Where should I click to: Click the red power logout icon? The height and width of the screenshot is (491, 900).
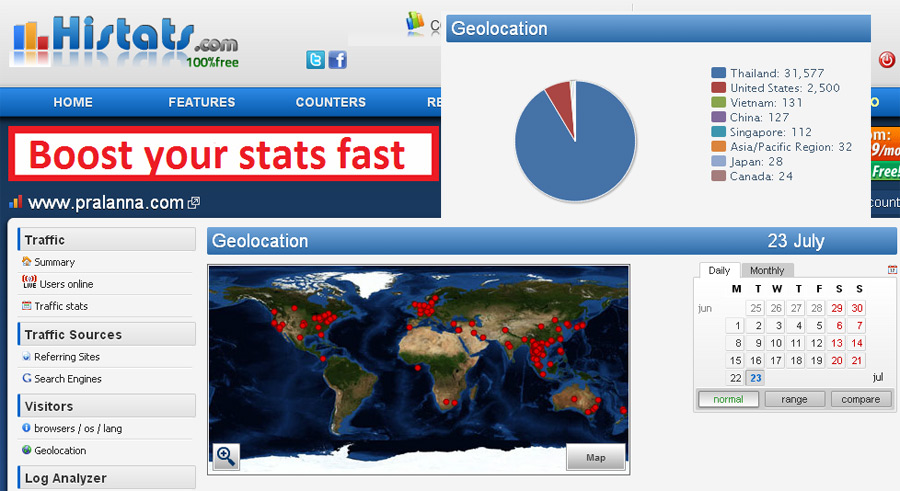[x=887, y=59]
